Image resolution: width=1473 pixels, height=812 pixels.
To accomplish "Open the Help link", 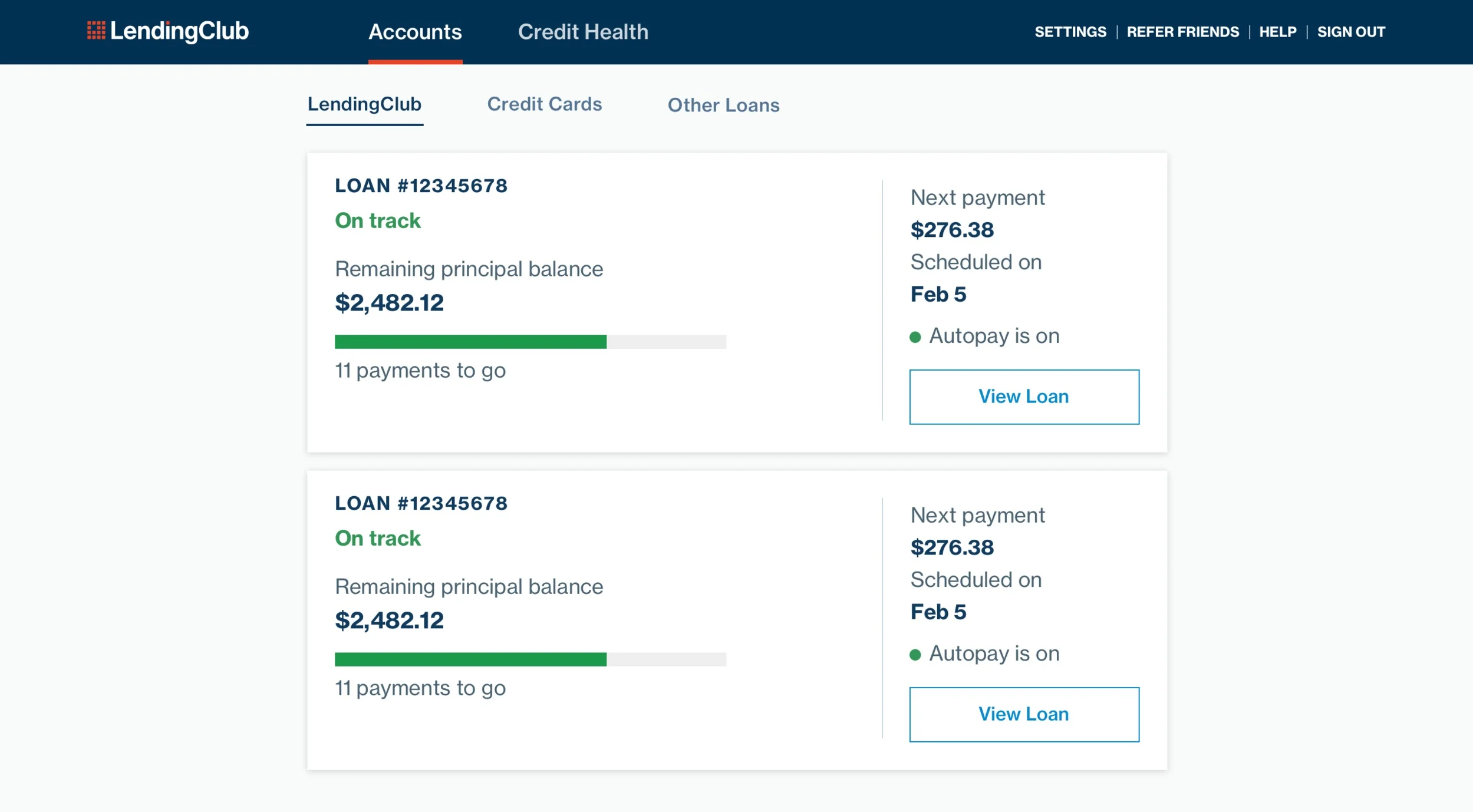I will pyautogui.click(x=1277, y=32).
